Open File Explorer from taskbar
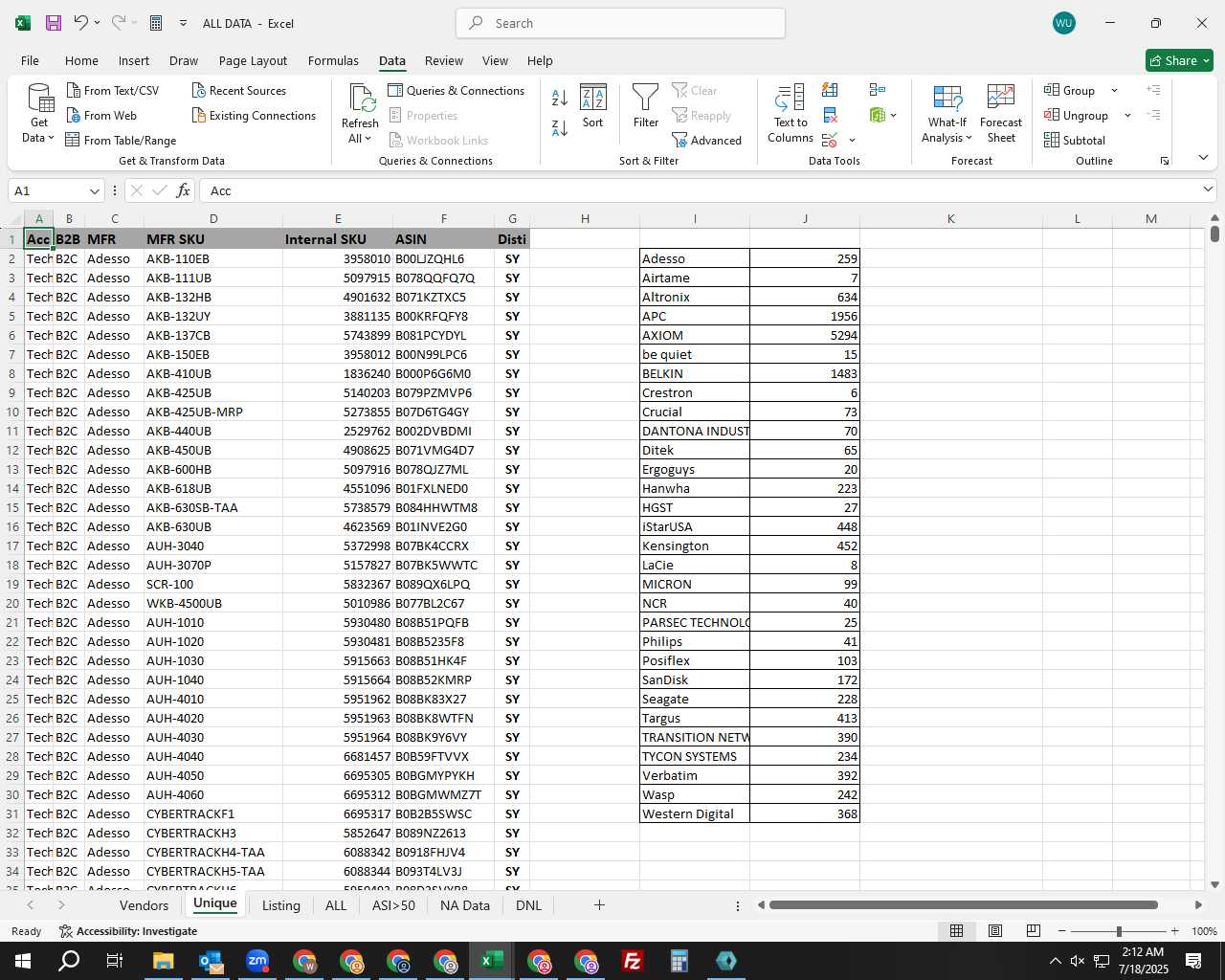Image resolution: width=1225 pixels, height=980 pixels. pos(163,961)
